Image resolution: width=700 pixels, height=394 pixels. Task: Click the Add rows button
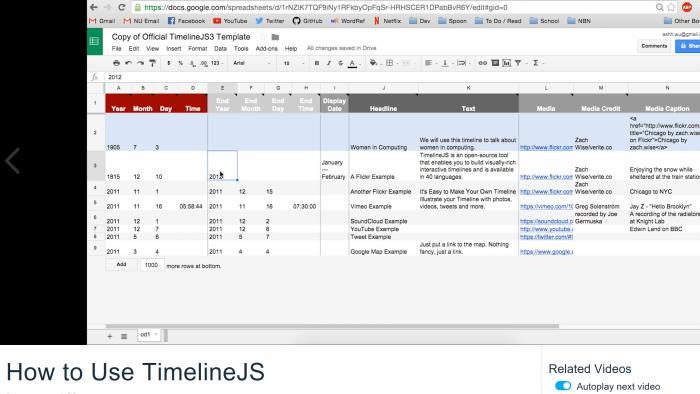pos(121,265)
